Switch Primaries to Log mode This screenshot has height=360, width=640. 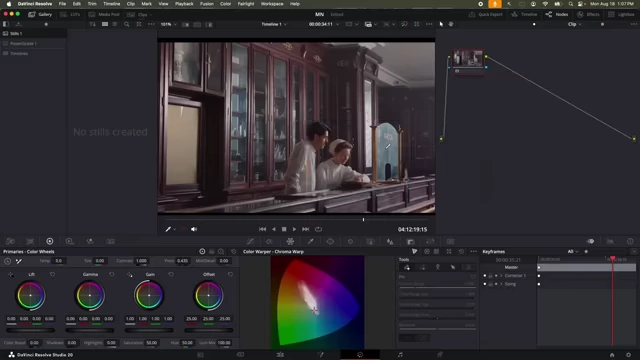(x=221, y=251)
